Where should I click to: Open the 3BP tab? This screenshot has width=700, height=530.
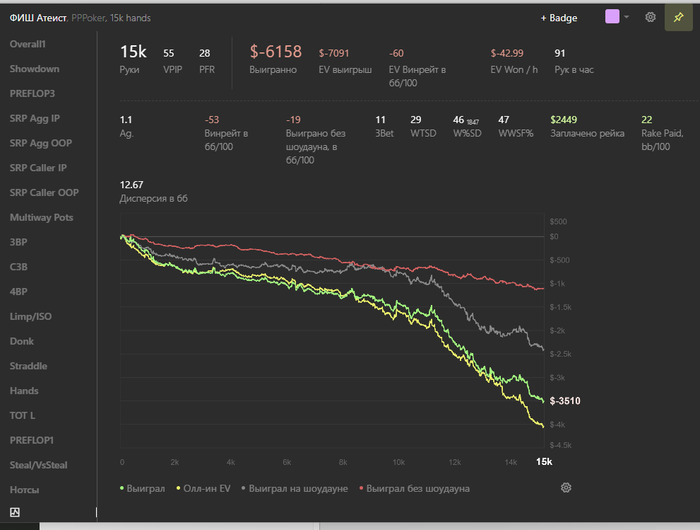(18, 242)
